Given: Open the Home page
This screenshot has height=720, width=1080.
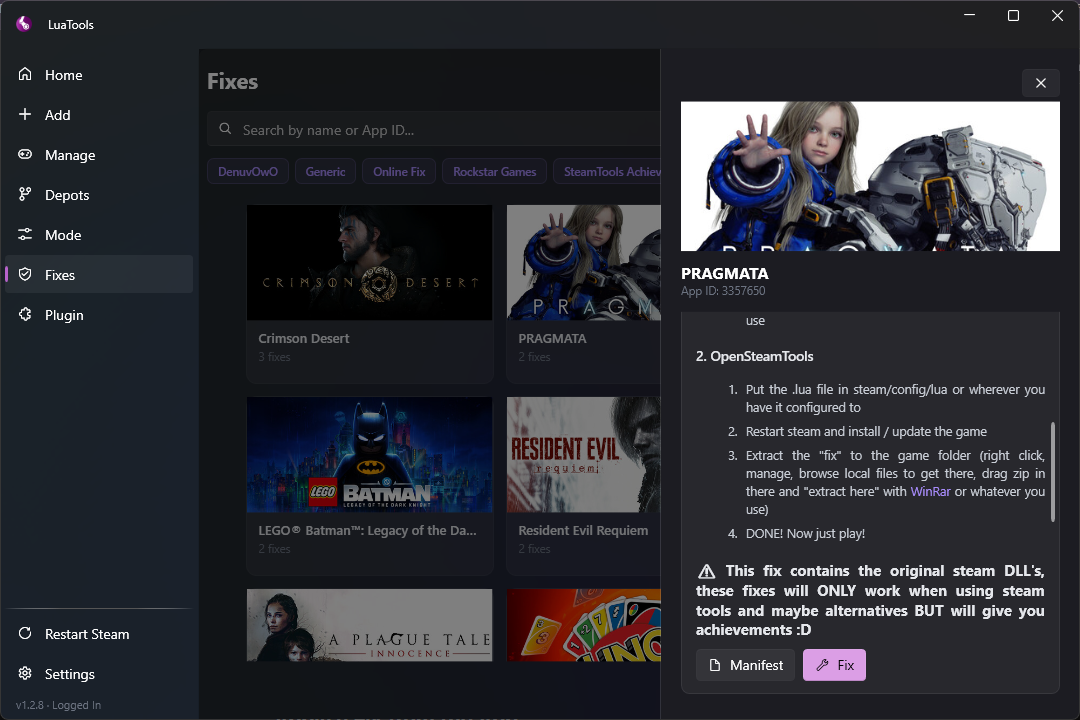Looking at the screenshot, I should (x=99, y=74).
